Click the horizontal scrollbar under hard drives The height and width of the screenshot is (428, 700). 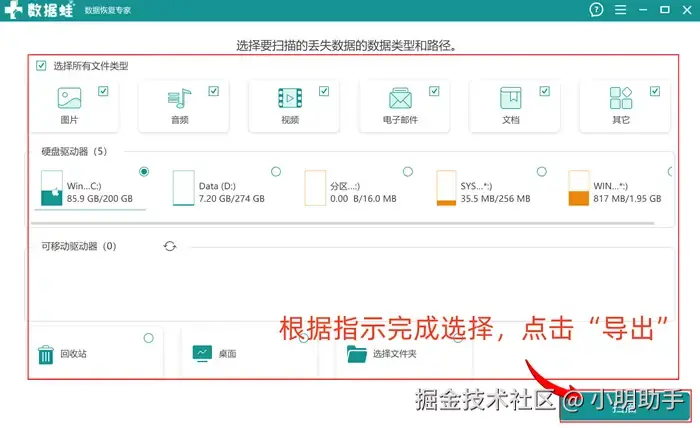tap(343, 223)
